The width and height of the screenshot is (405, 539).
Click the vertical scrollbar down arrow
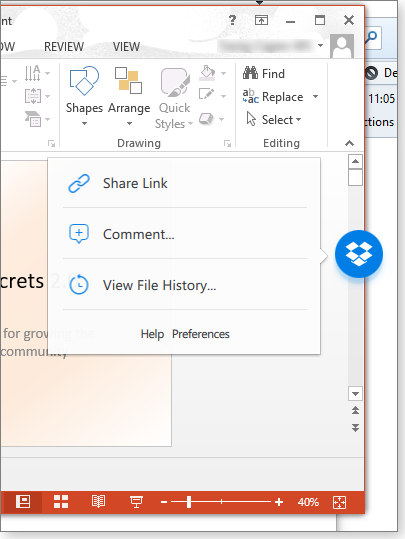tap(355, 394)
